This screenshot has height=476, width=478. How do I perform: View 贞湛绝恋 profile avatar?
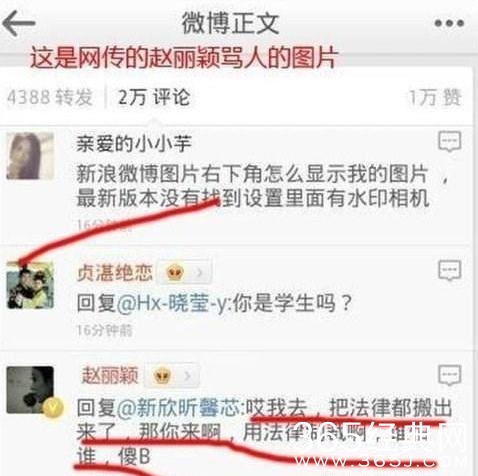pyautogui.click(x=30, y=285)
